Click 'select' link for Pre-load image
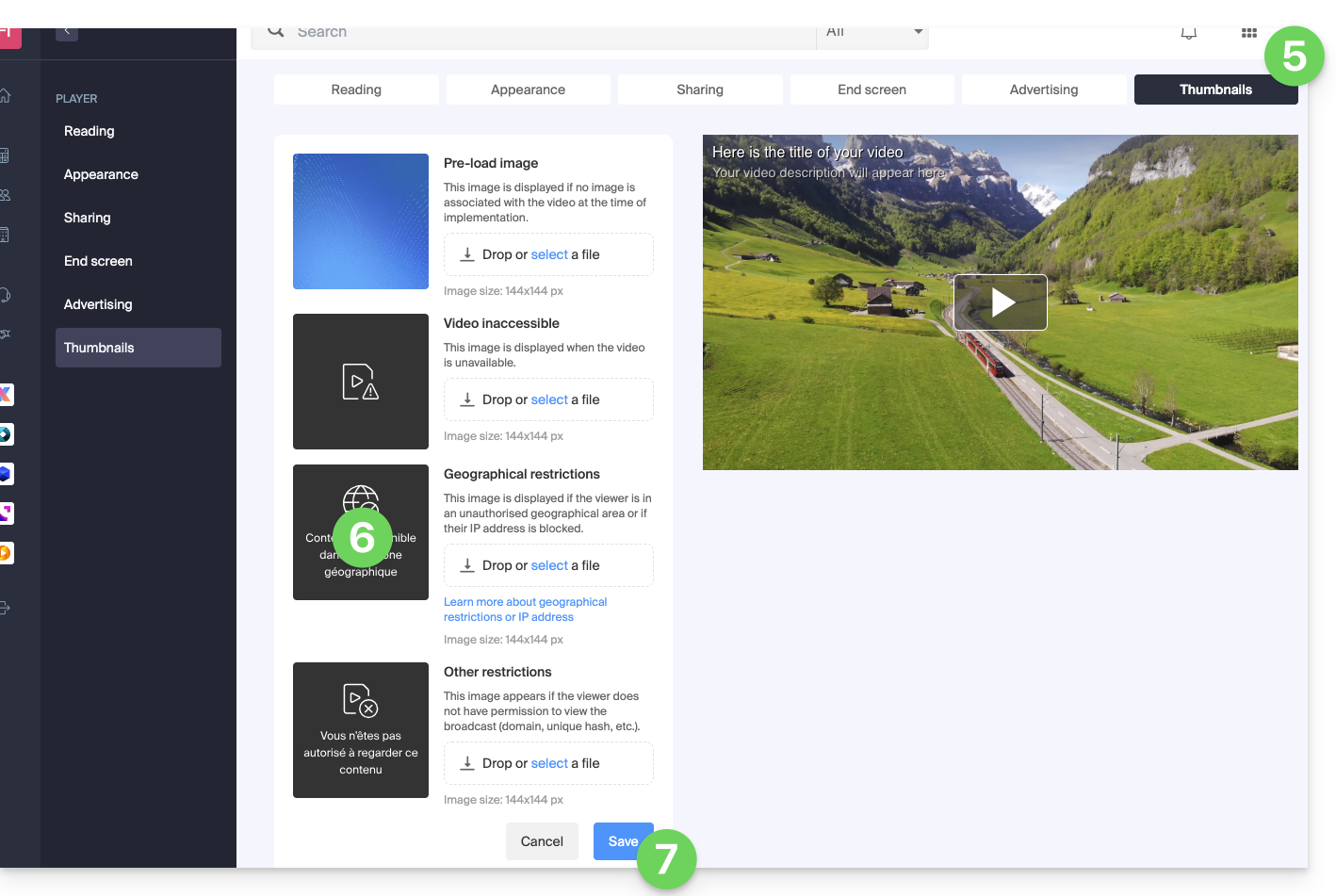The image size is (1336, 896). point(549,254)
